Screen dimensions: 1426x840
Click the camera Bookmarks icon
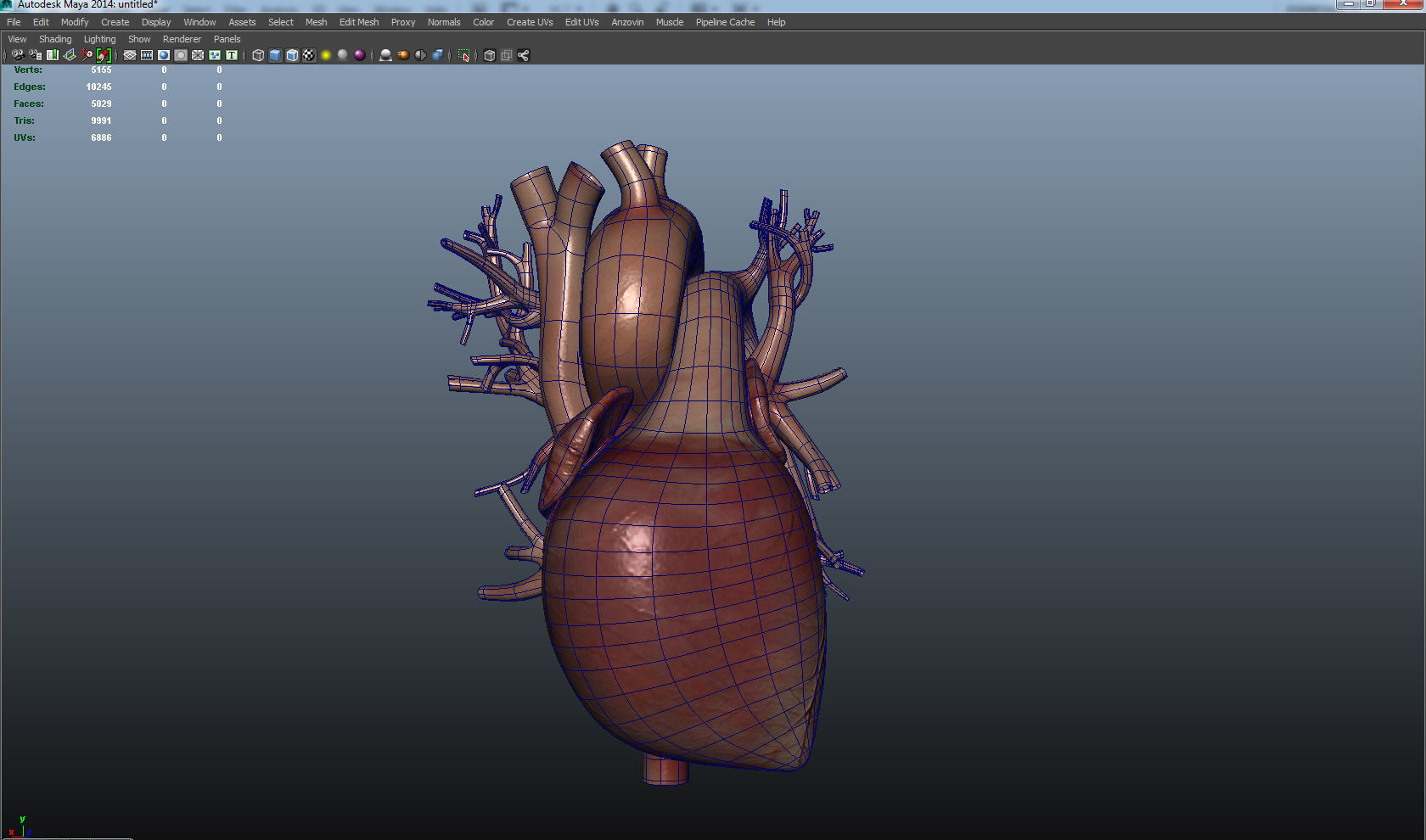[x=53, y=55]
